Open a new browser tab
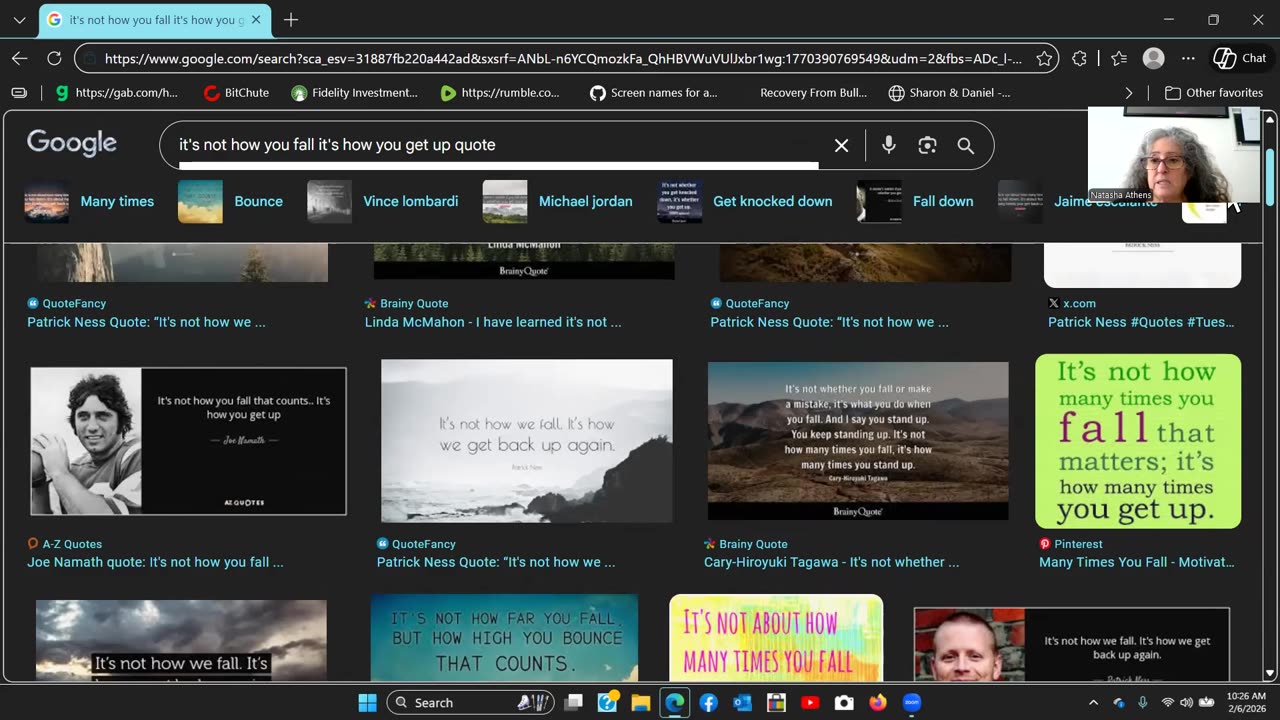The height and width of the screenshot is (720, 1280). point(291,20)
